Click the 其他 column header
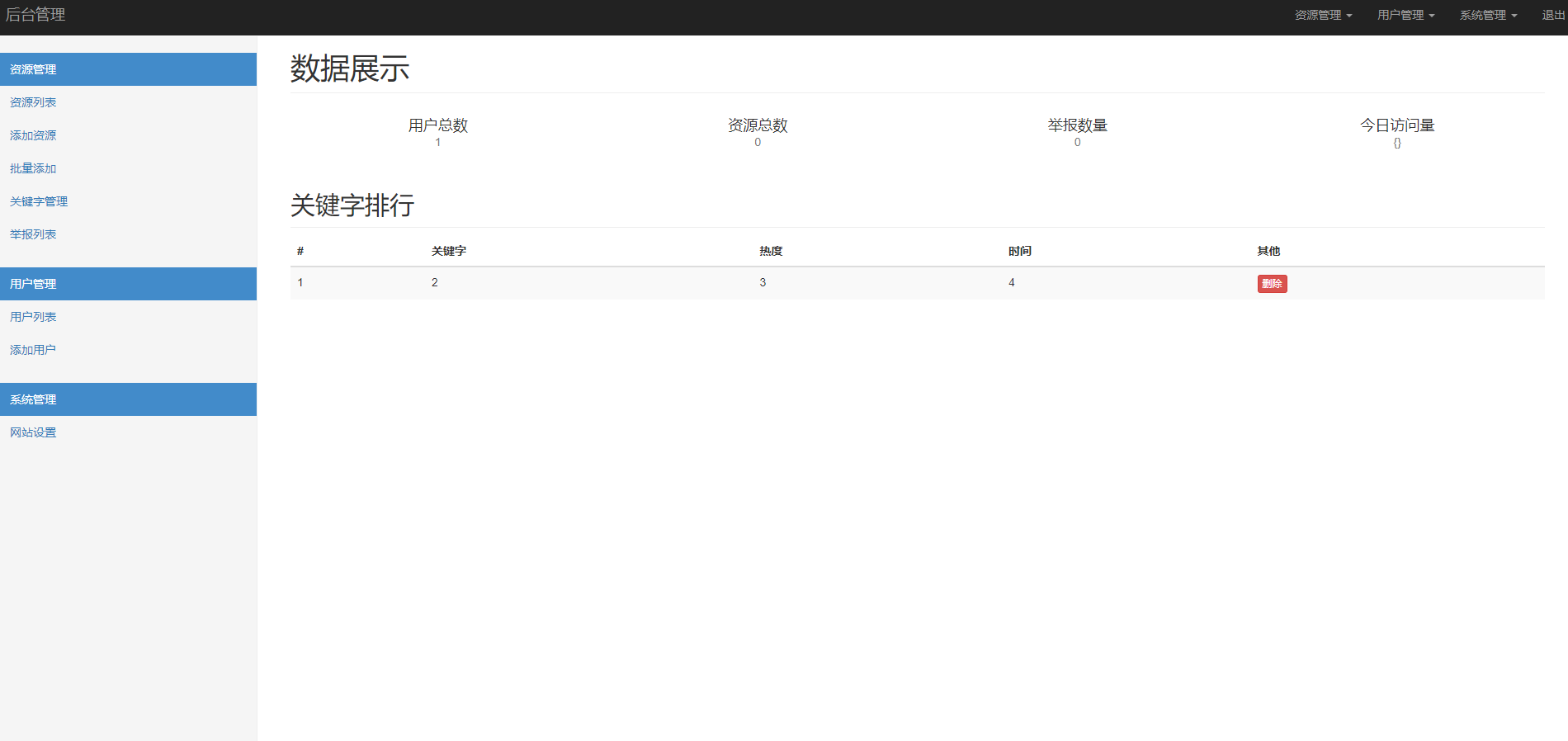Viewport: 1568px width, 741px height. pyautogui.click(x=1268, y=251)
